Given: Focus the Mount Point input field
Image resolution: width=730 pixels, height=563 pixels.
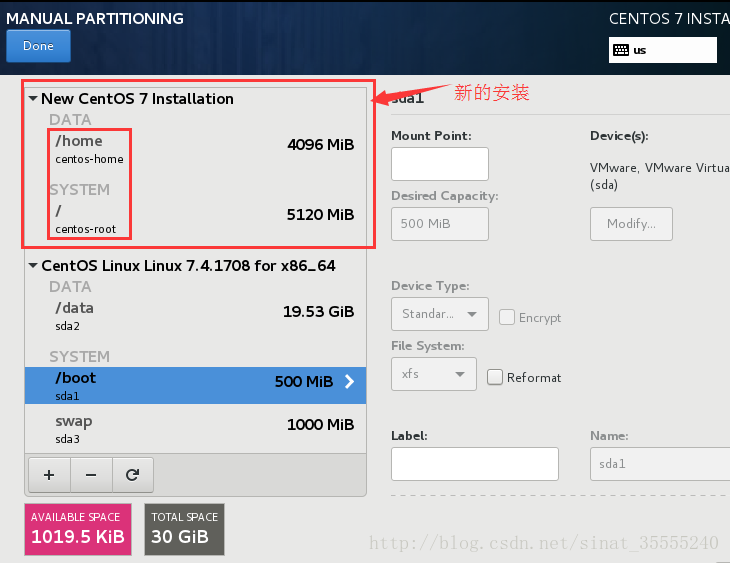Looking at the screenshot, I should (x=440, y=164).
